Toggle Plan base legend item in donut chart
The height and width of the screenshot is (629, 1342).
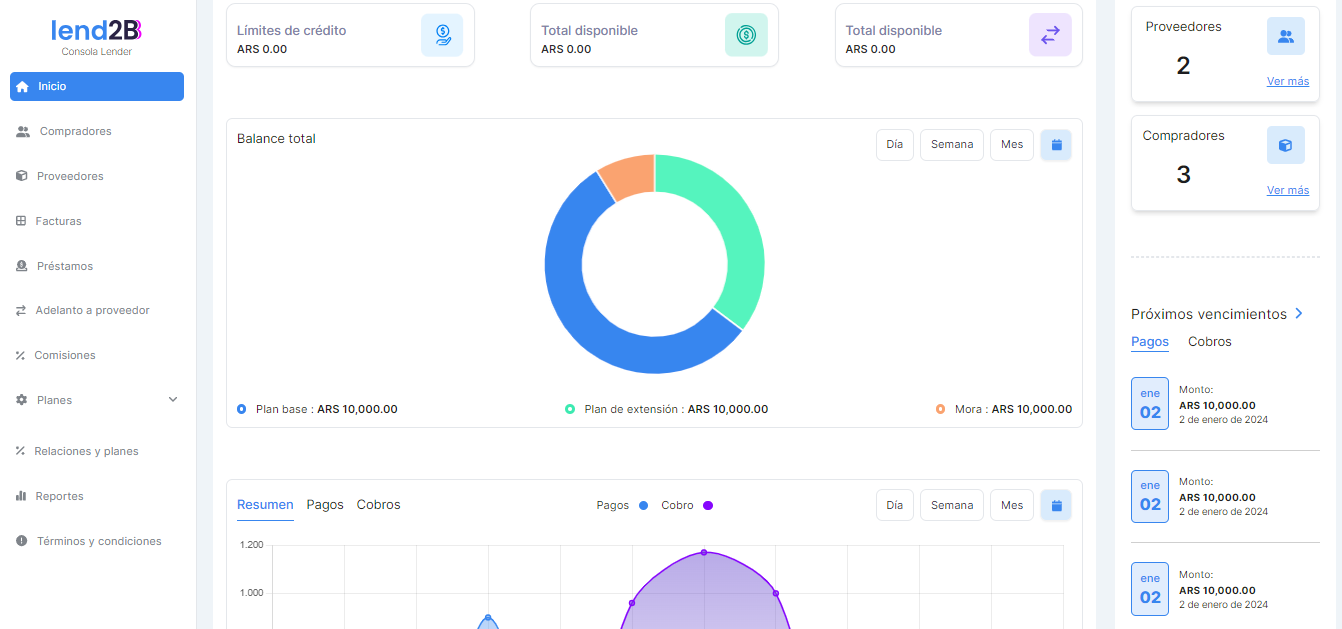317,409
